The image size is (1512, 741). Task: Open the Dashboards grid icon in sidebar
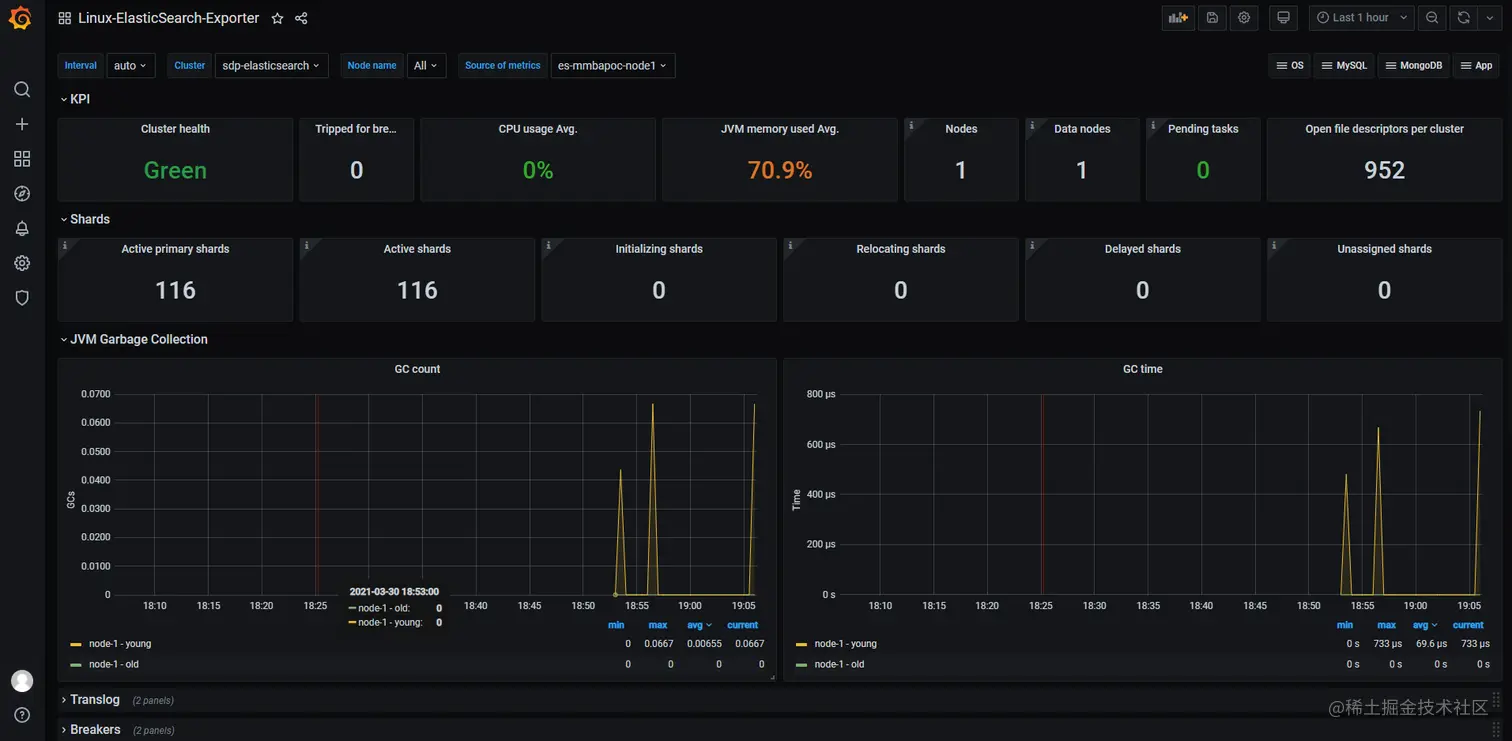click(22, 159)
